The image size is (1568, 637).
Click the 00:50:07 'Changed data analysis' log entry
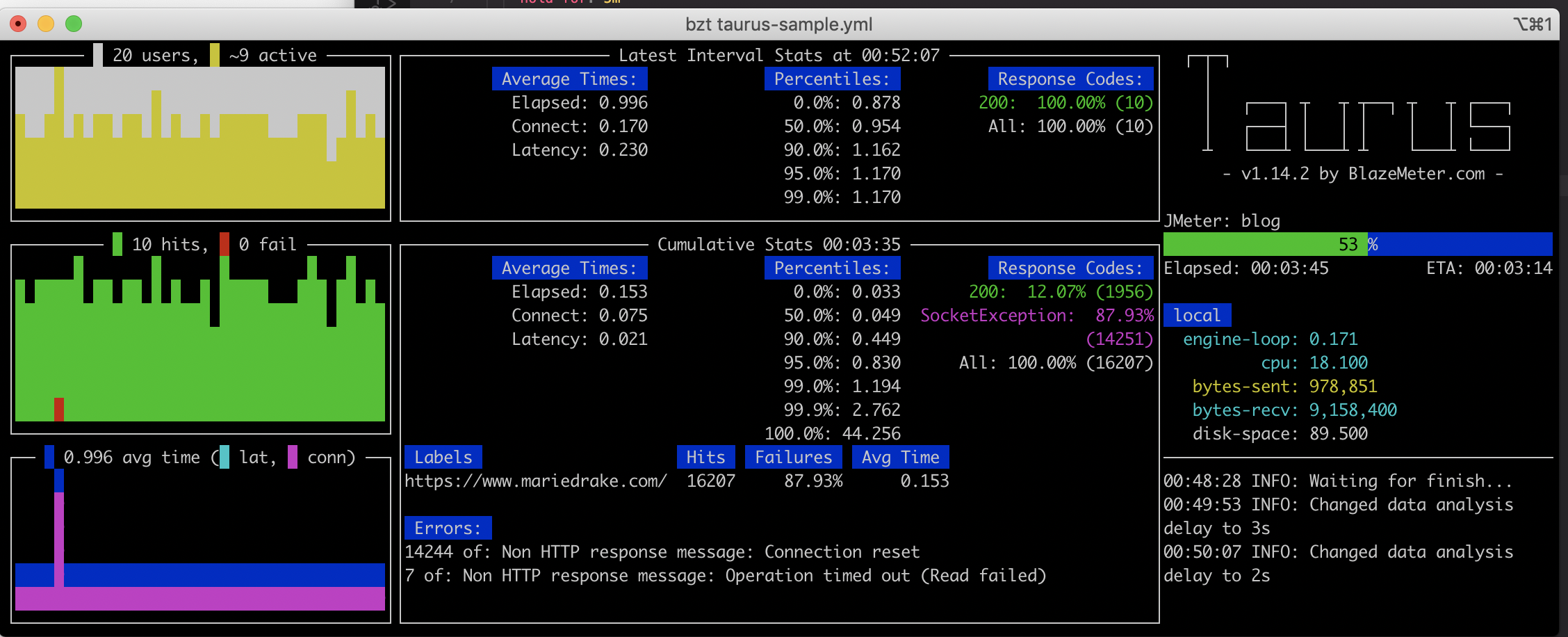(x=1339, y=563)
